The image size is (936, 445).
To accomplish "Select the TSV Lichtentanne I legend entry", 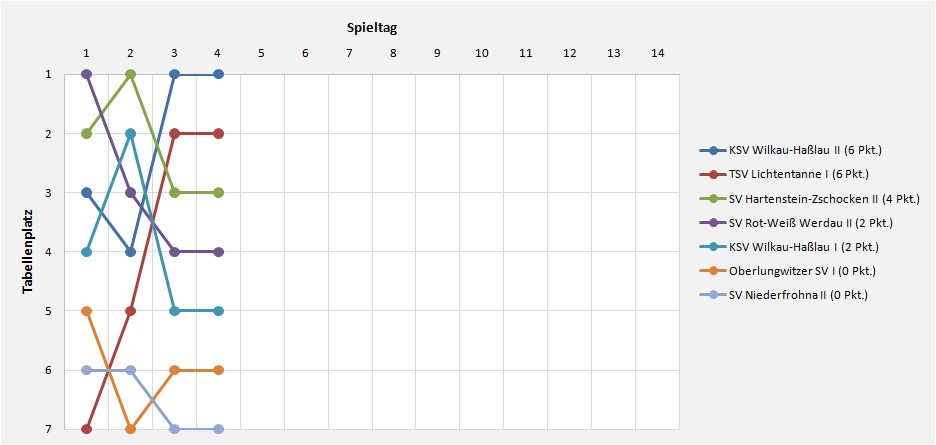I will click(x=783, y=174).
